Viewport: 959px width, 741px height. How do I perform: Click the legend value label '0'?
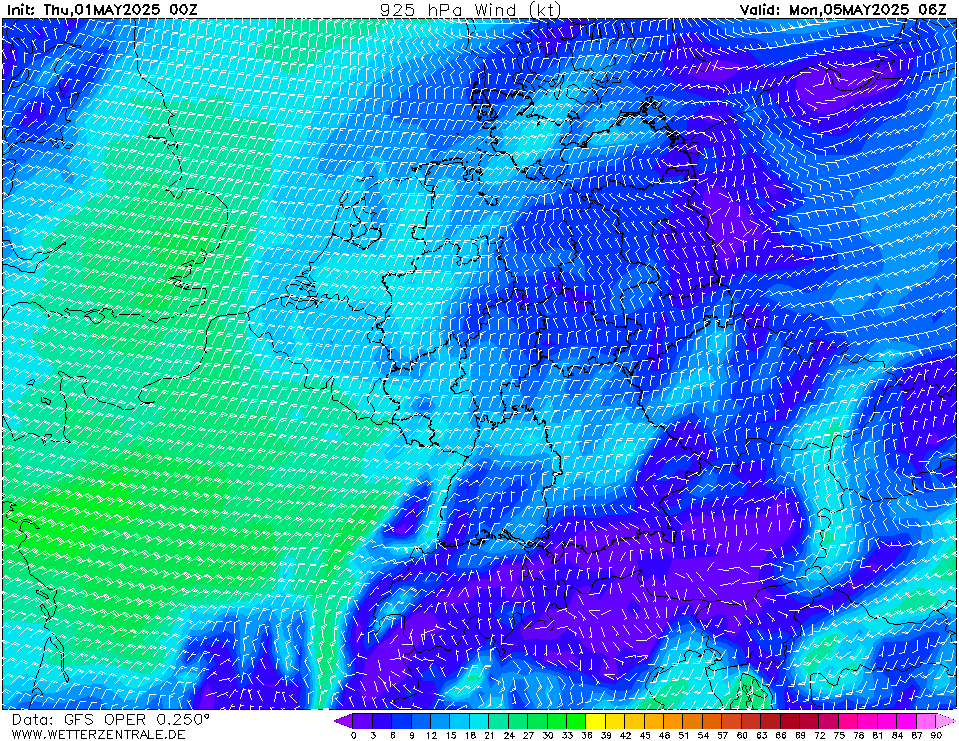353,735
